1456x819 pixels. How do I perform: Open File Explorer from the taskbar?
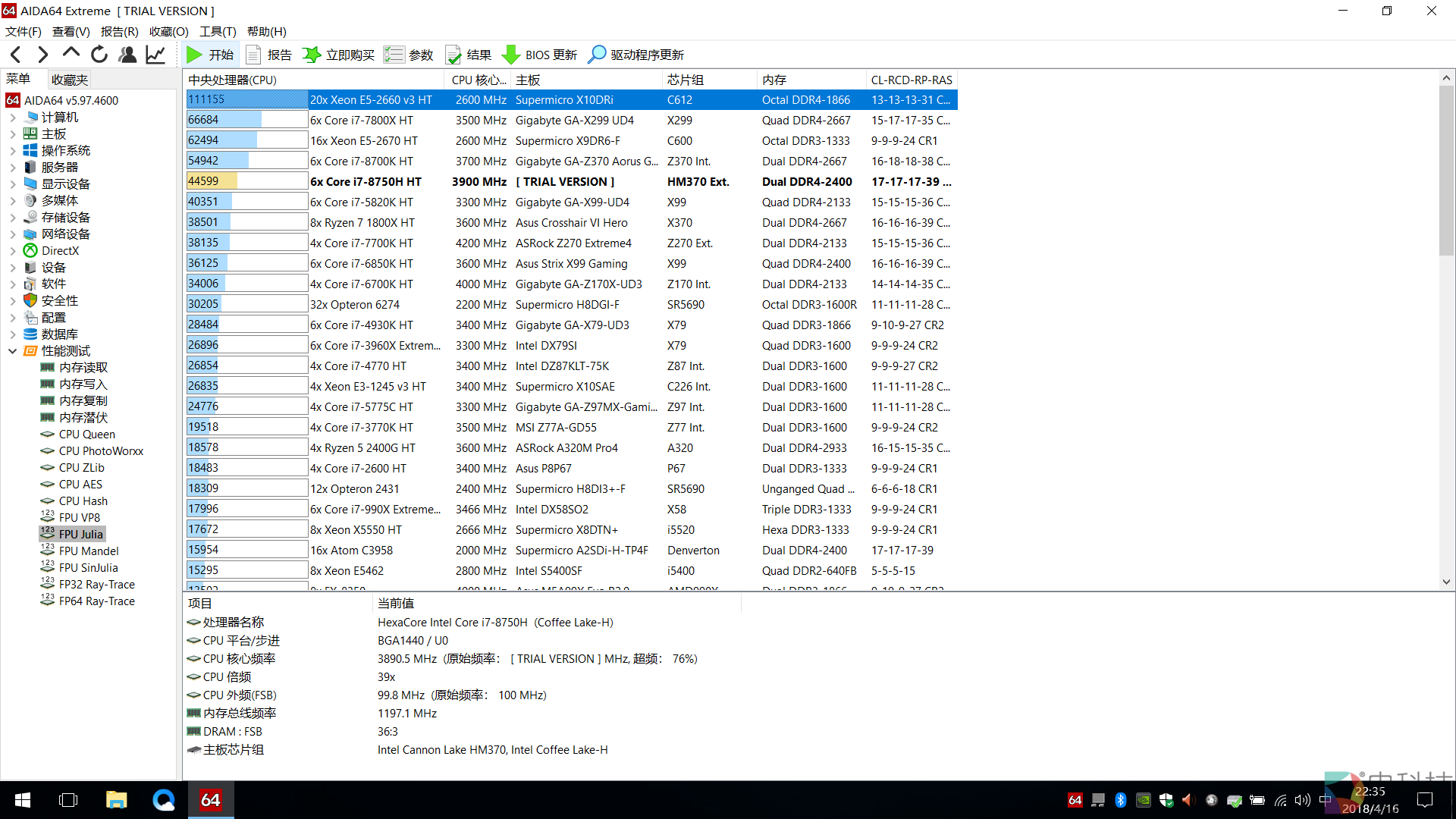(x=116, y=800)
